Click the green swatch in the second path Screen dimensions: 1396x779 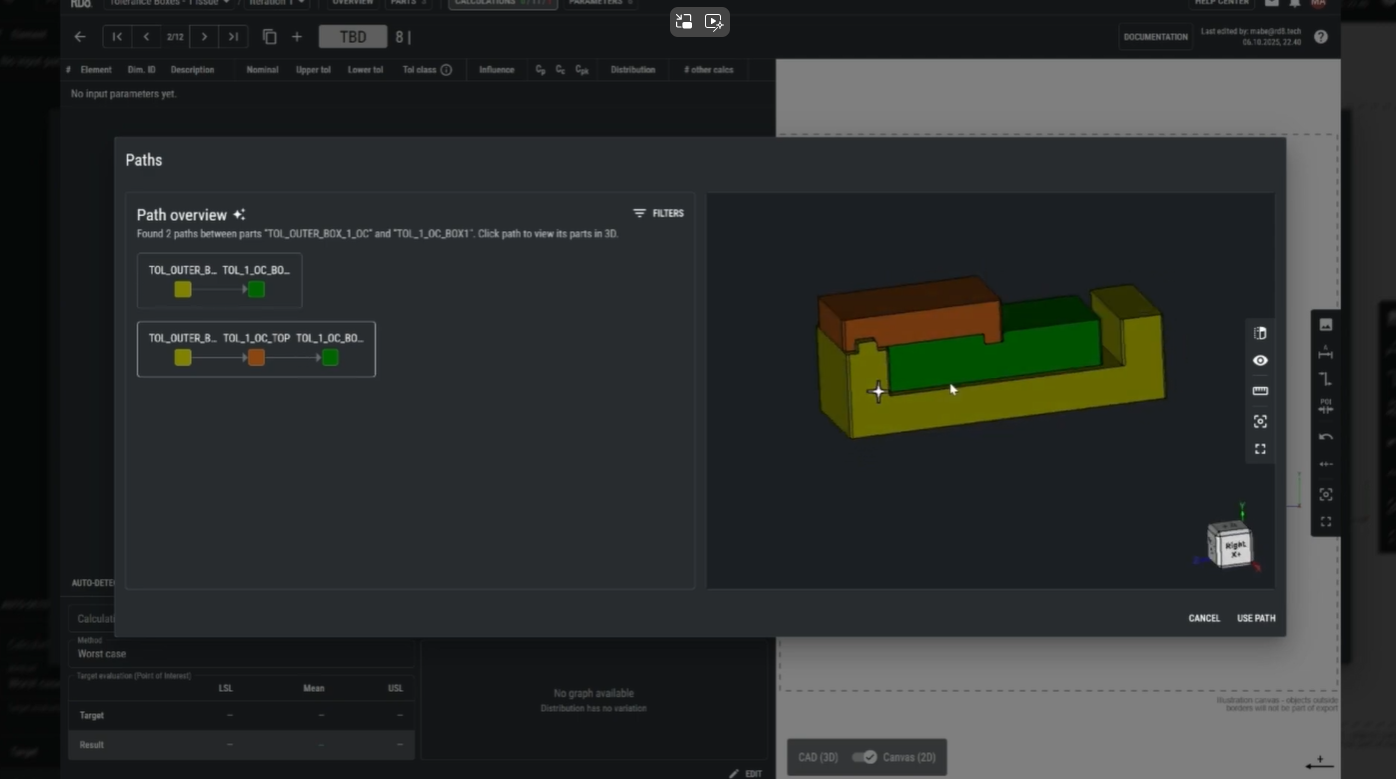click(330, 357)
